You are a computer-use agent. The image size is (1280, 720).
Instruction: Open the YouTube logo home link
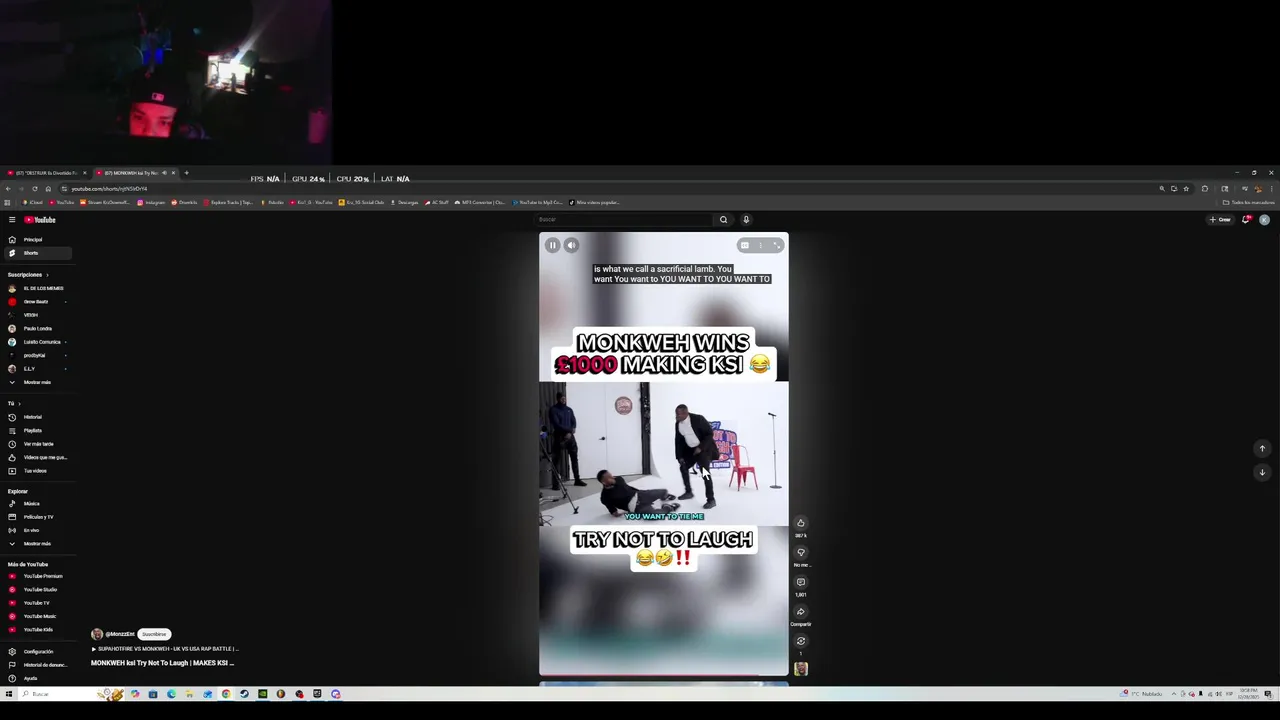point(40,220)
